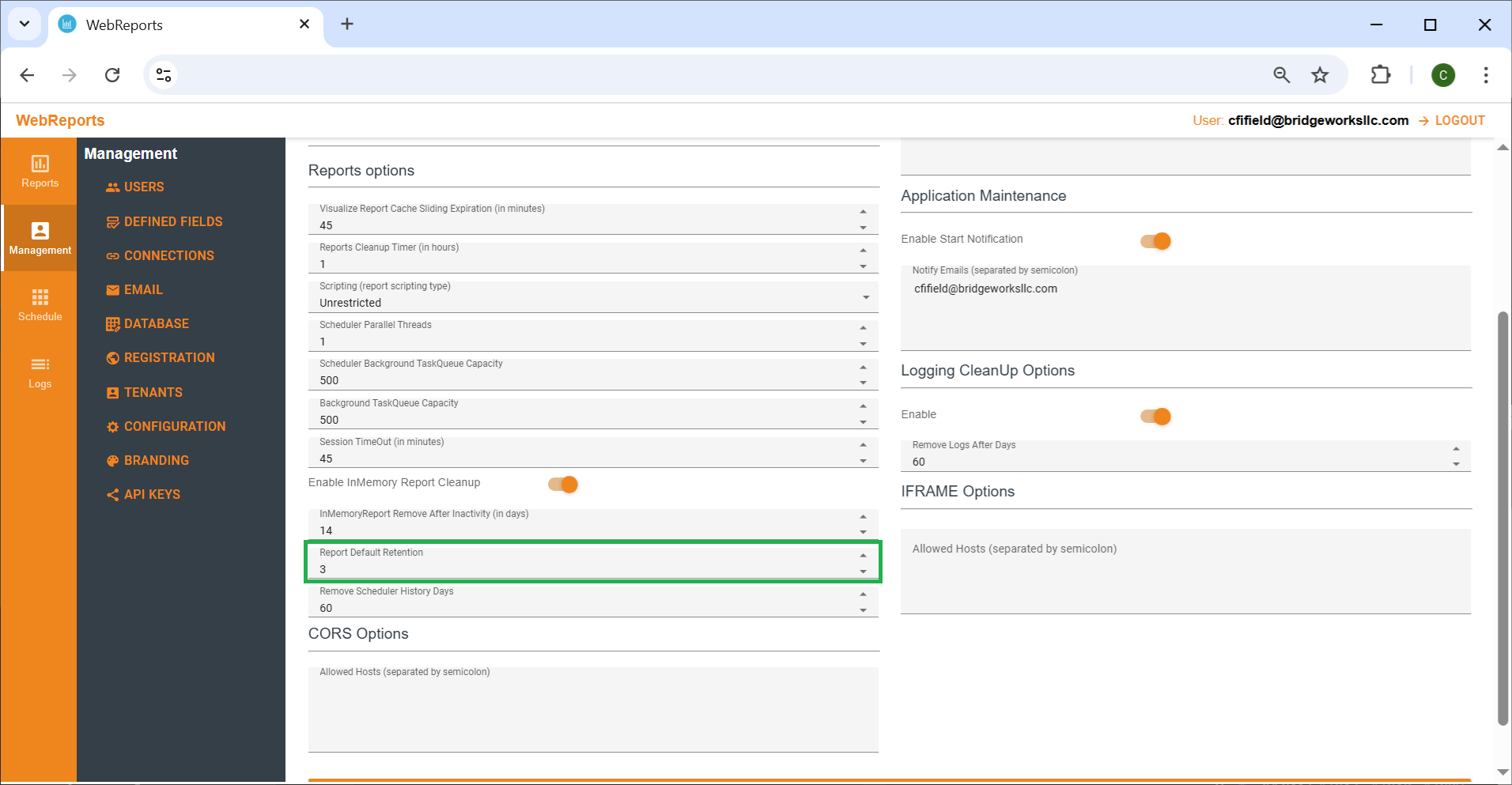Bookmark this page with the star icon
The height and width of the screenshot is (785, 1512).
point(1320,75)
